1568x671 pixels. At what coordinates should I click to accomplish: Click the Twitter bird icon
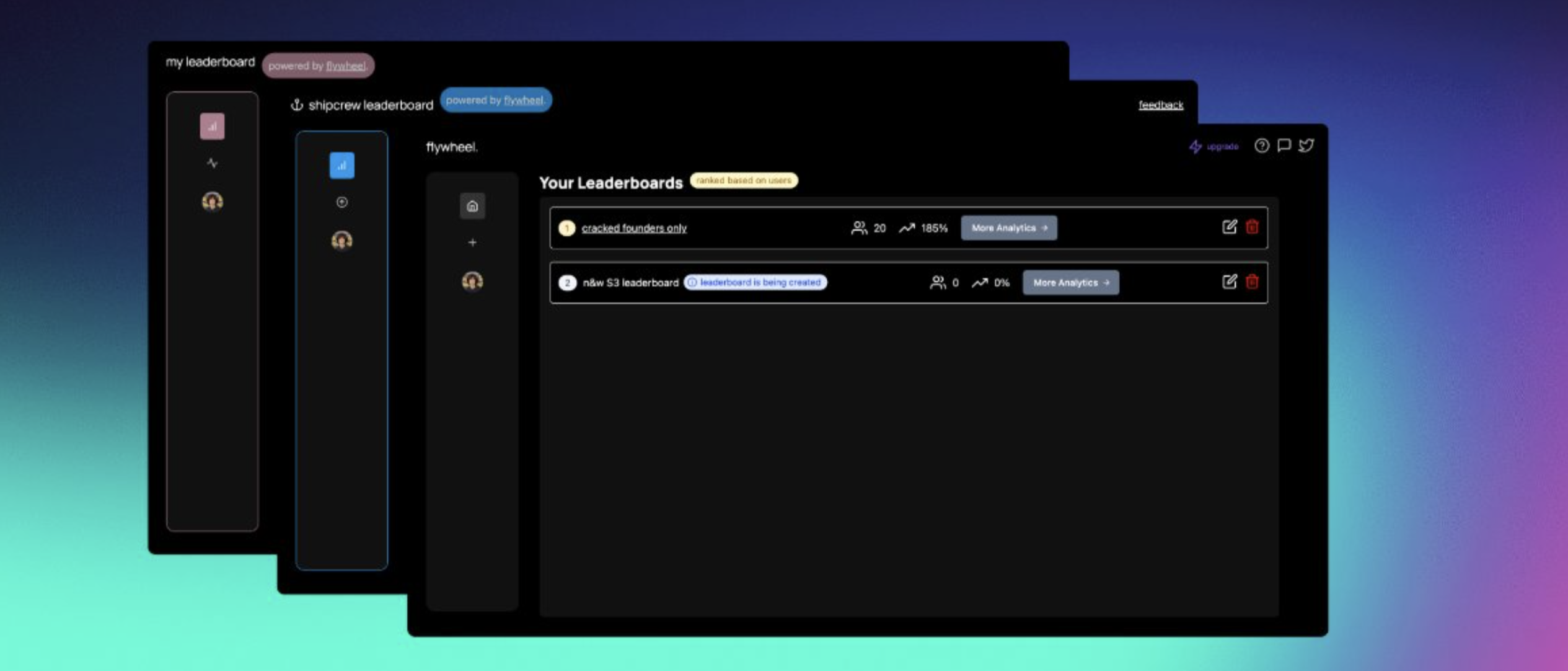pyautogui.click(x=1306, y=146)
